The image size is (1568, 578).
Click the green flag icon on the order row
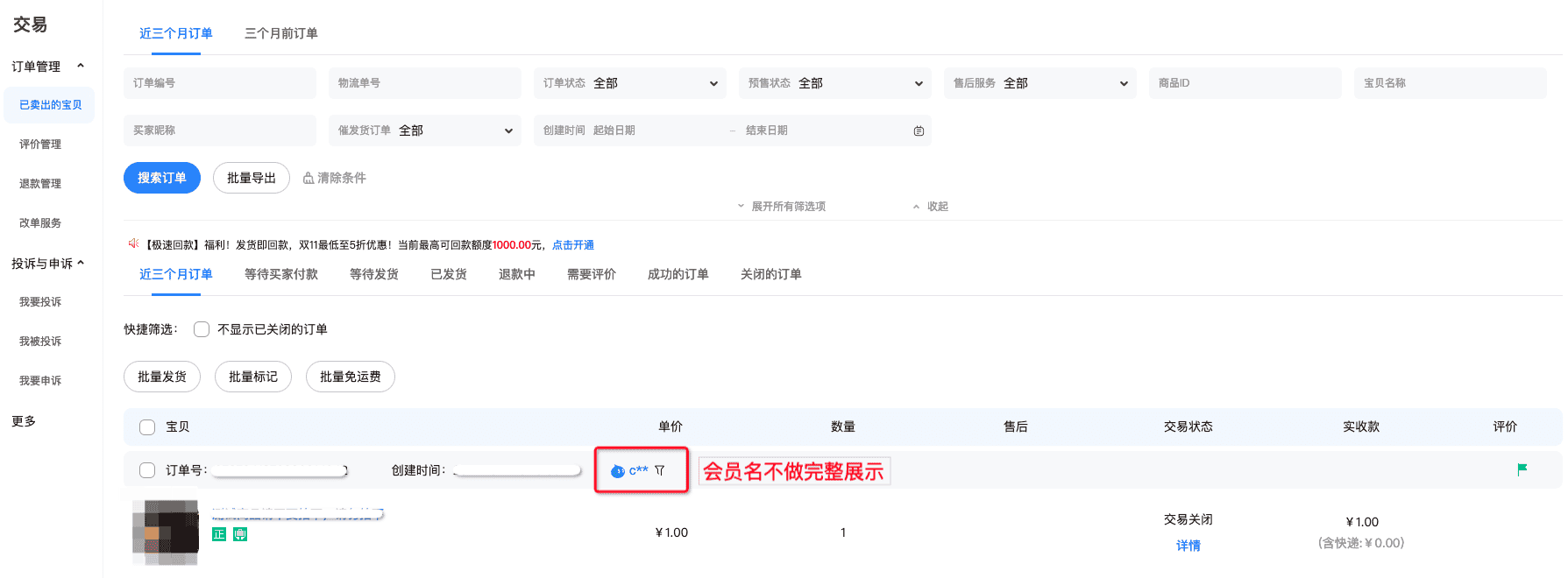(x=1522, y=469)
